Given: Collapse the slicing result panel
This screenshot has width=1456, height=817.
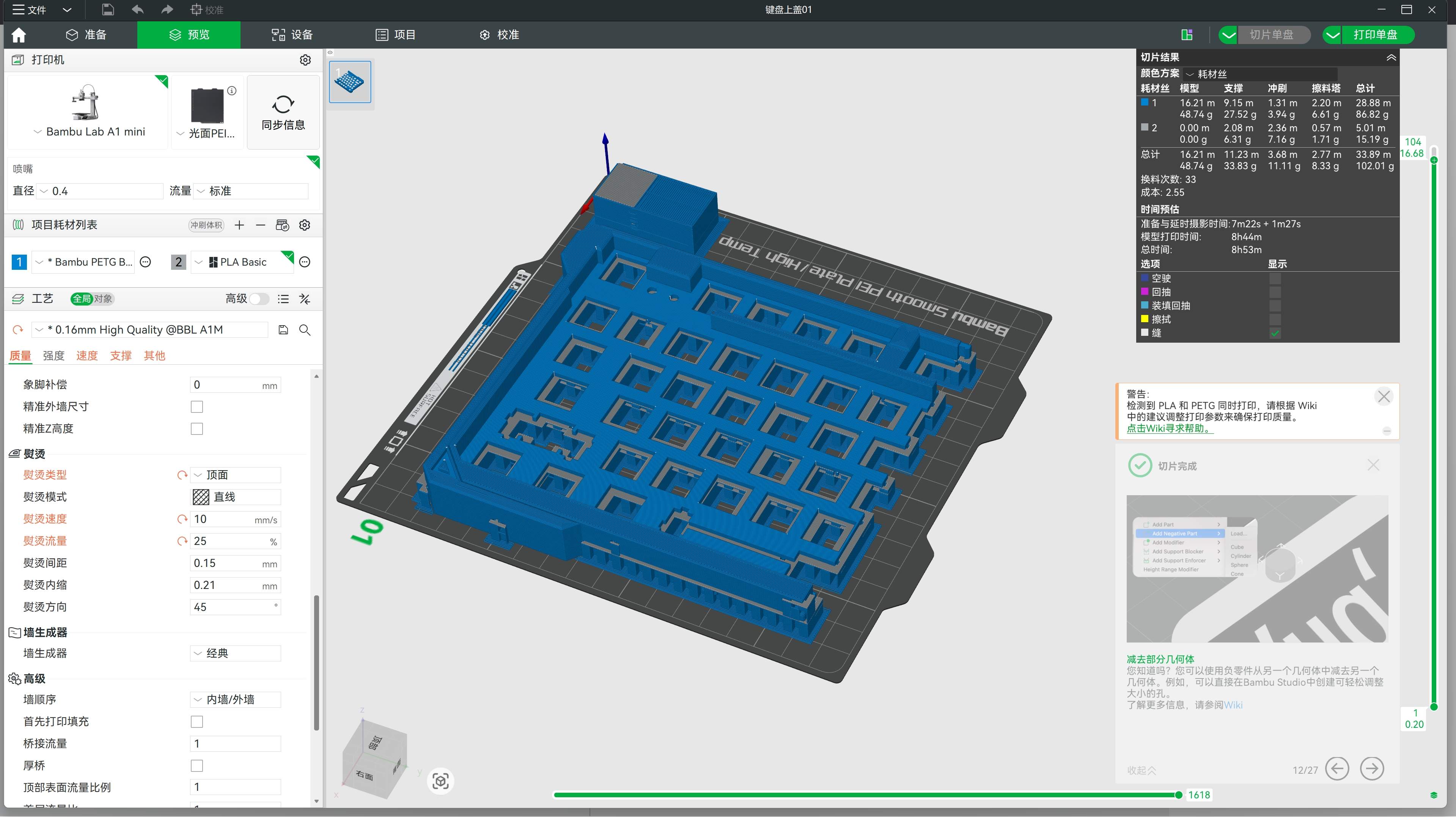Looking at the screenshot, I should (x=1392, y=58).
